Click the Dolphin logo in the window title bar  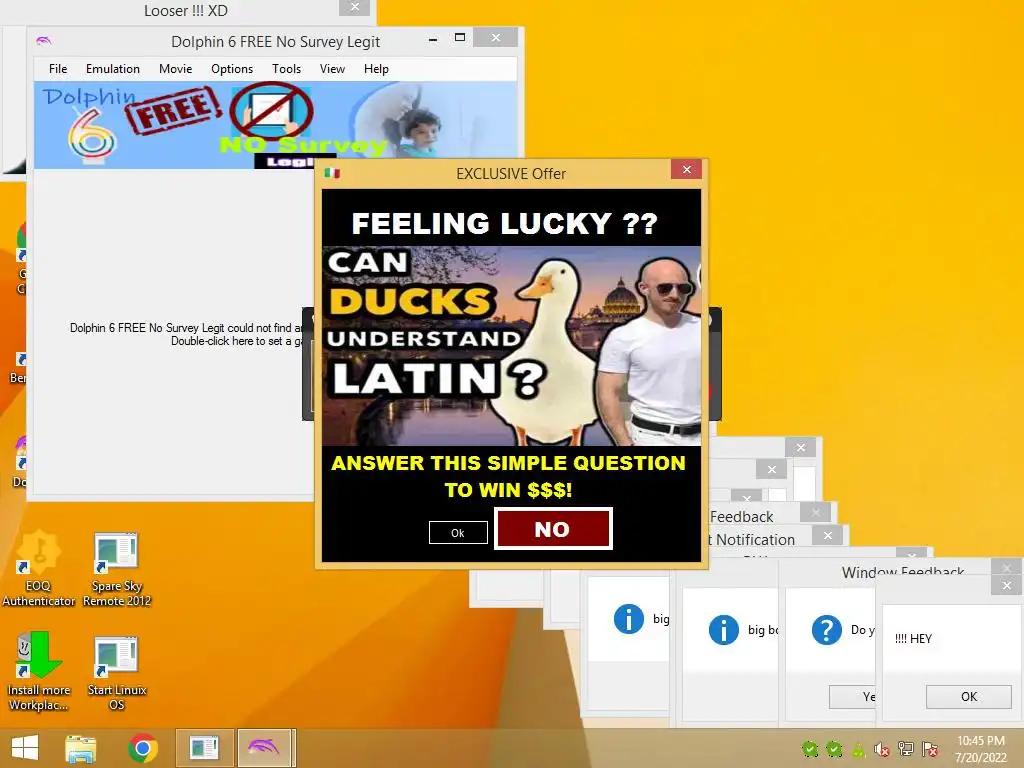44,40
